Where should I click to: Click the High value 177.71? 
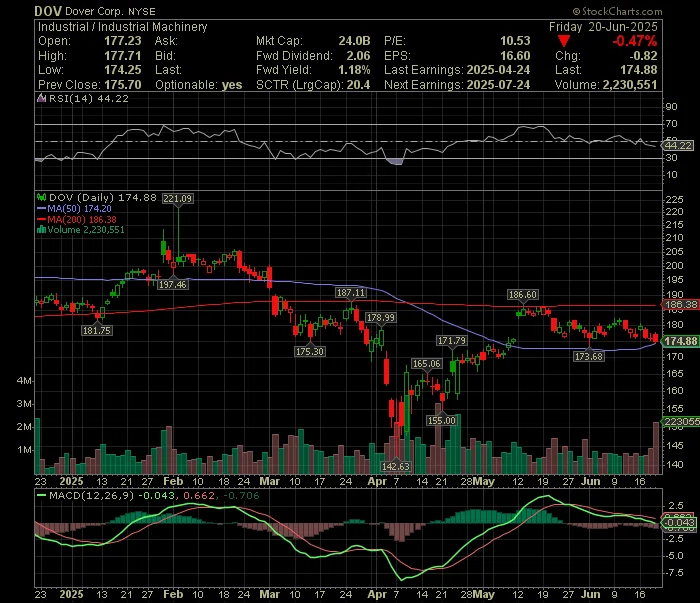pos(123,56)
